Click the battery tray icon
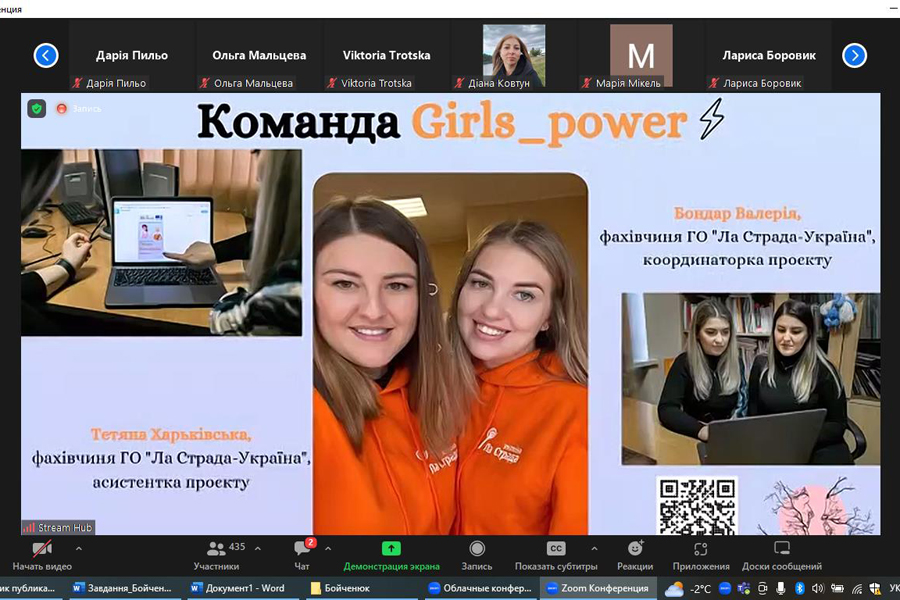Viewport: 900px width, 600px height. click(x=837, y=589)
